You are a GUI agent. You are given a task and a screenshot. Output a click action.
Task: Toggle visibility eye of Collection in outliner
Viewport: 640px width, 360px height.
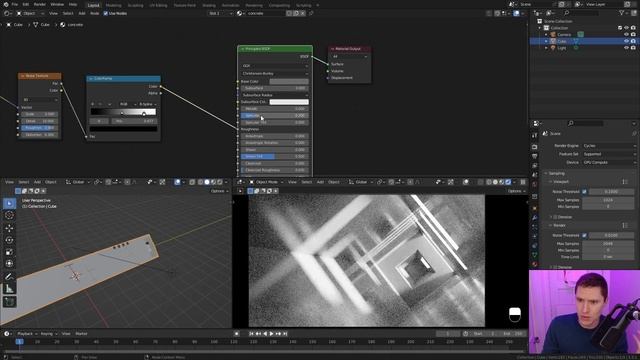tap(626, 28)
